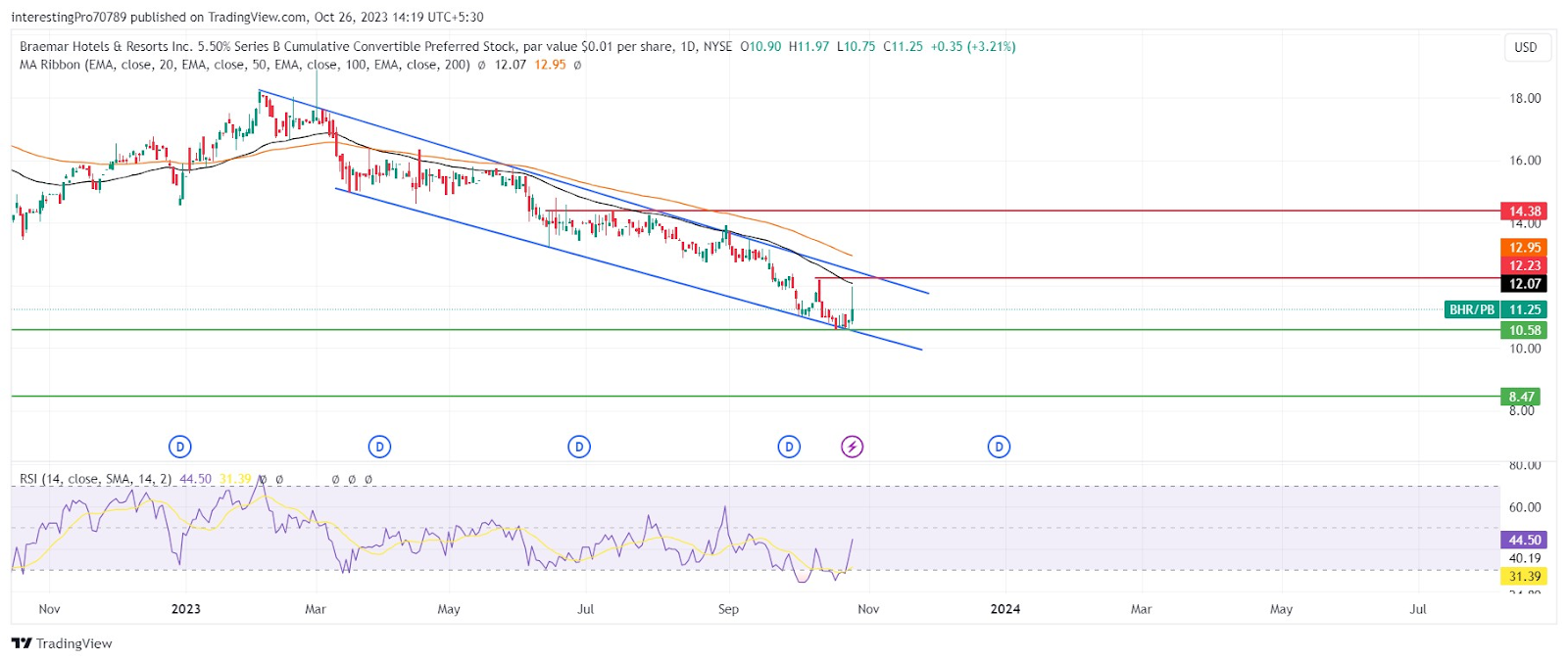Click the 40.19 RSI axis label
This screenshot has width=1568, height=662.
(x=1525, y=558)
